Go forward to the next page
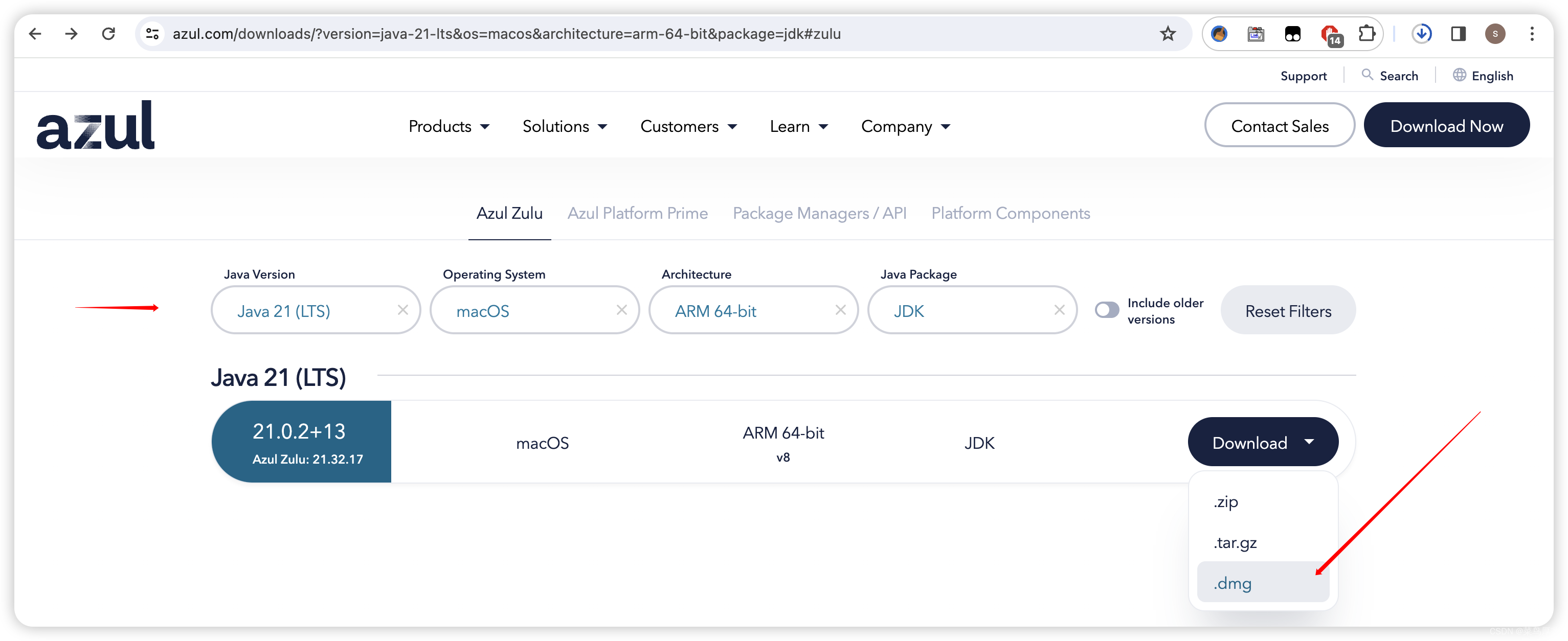Image resolution: width=1568 pixels, height=641 pixels. click(x=71, y=33)
